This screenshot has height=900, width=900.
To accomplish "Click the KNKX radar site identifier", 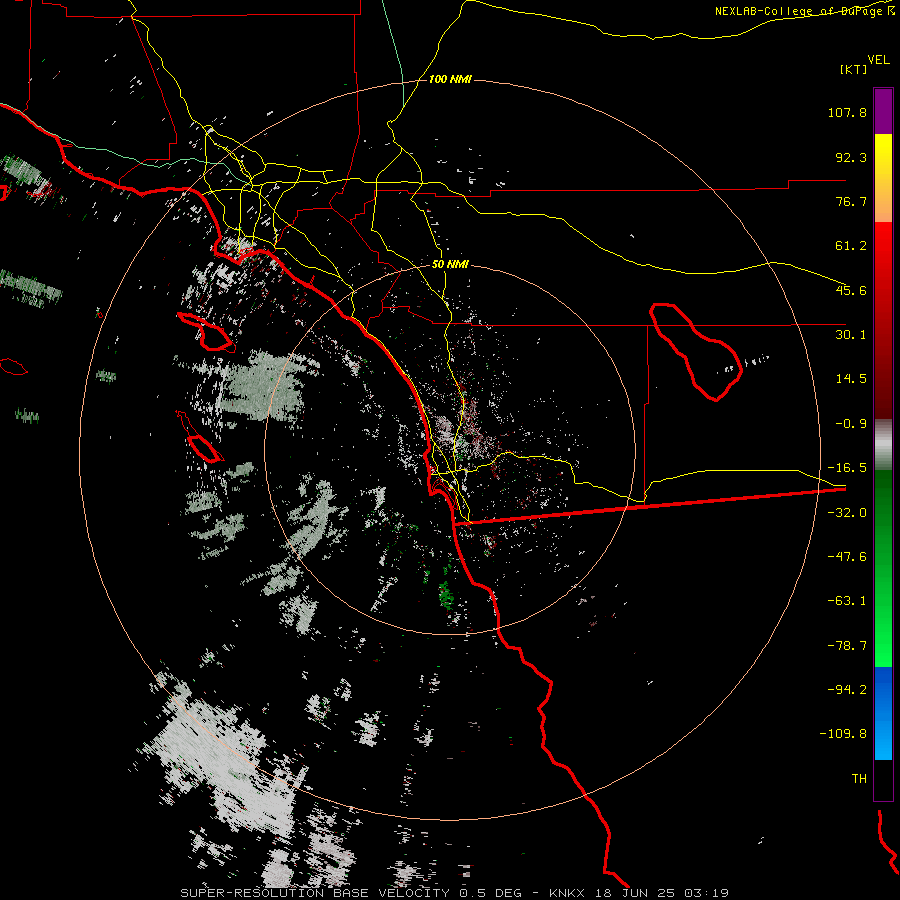I will click(x=566, y=893).
